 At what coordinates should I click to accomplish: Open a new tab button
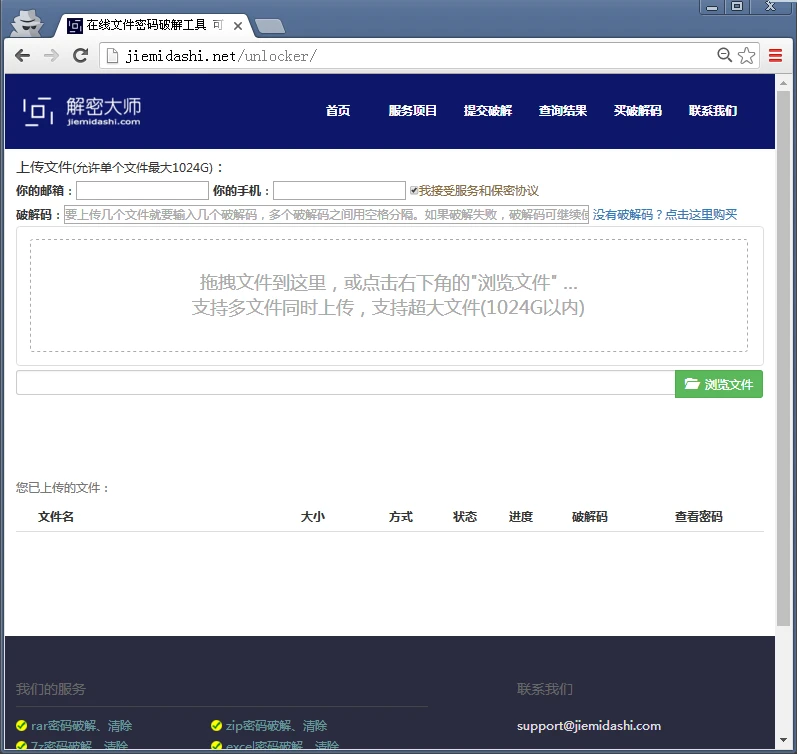coord(268,26)
